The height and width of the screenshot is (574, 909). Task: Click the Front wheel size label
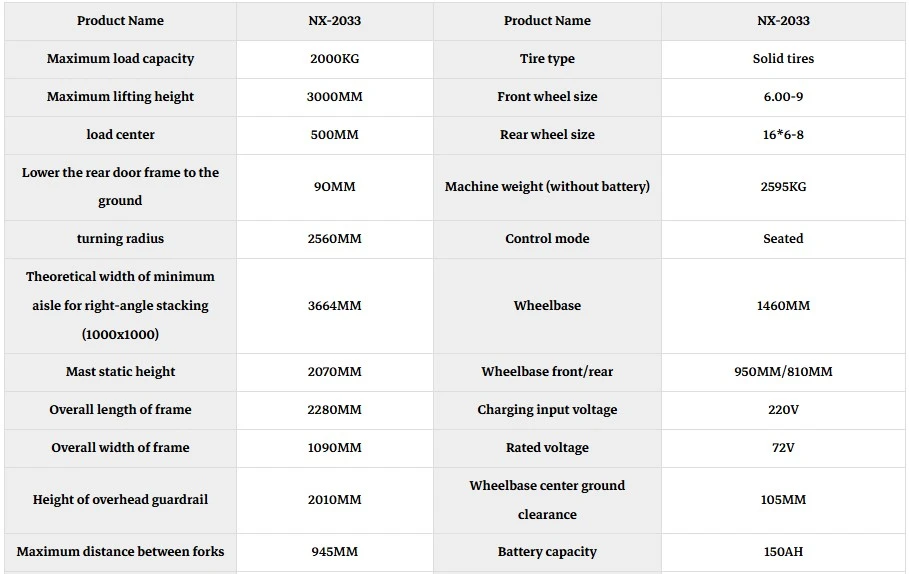pyautogui.click(x=547, y=97)
